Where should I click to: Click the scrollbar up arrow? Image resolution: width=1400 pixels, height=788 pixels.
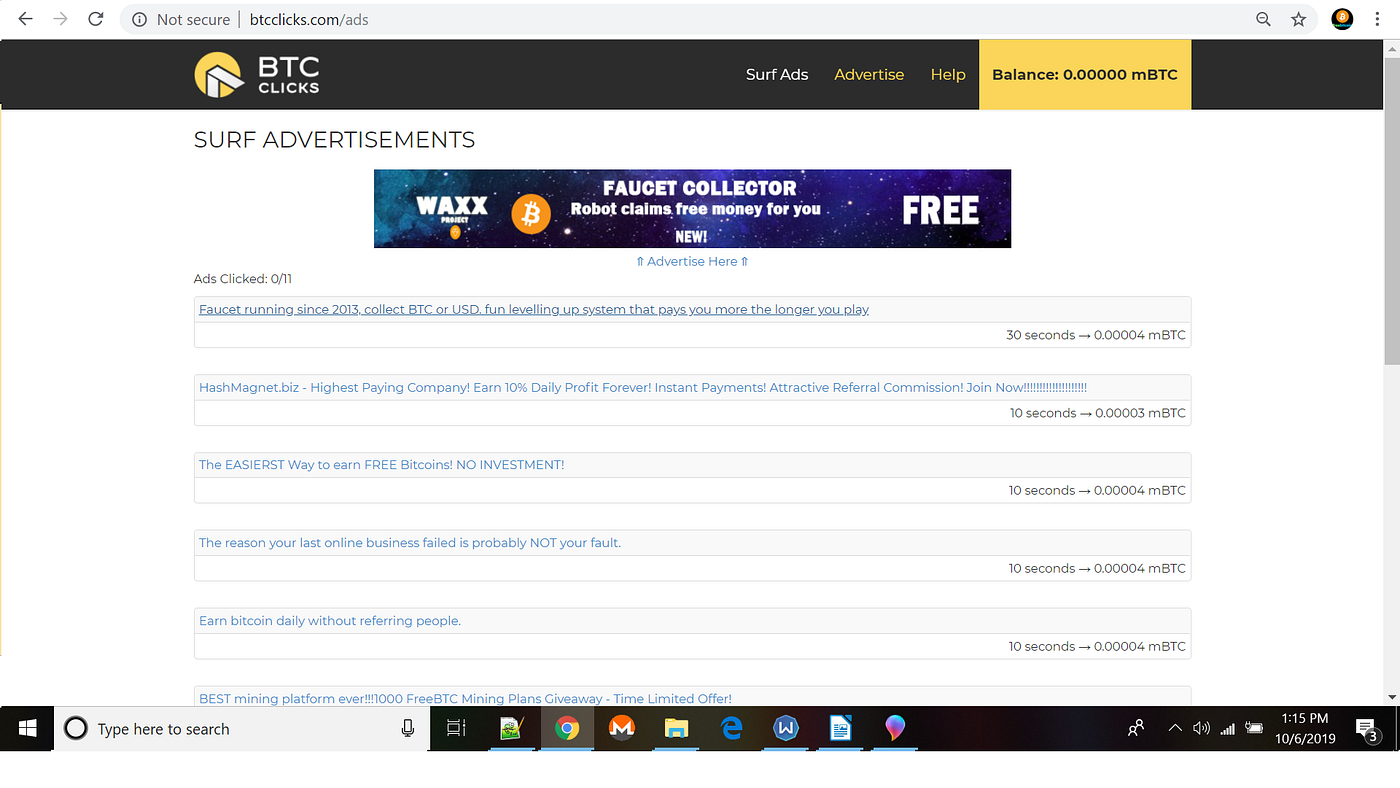tap(1391, 47)
